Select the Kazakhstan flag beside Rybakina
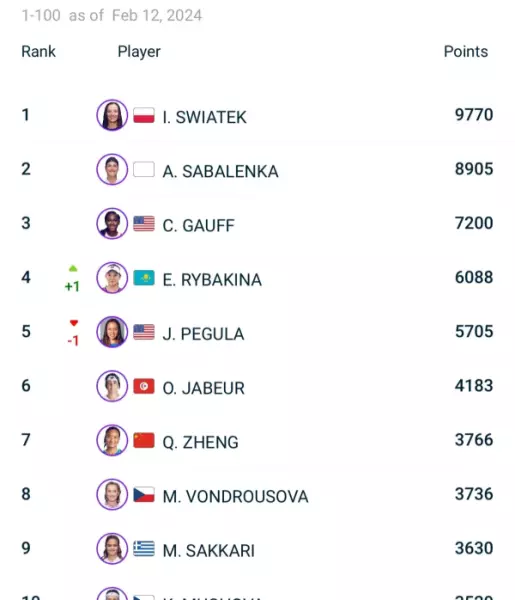The height and width of the screenshot is (600, 515). (144, 278)
